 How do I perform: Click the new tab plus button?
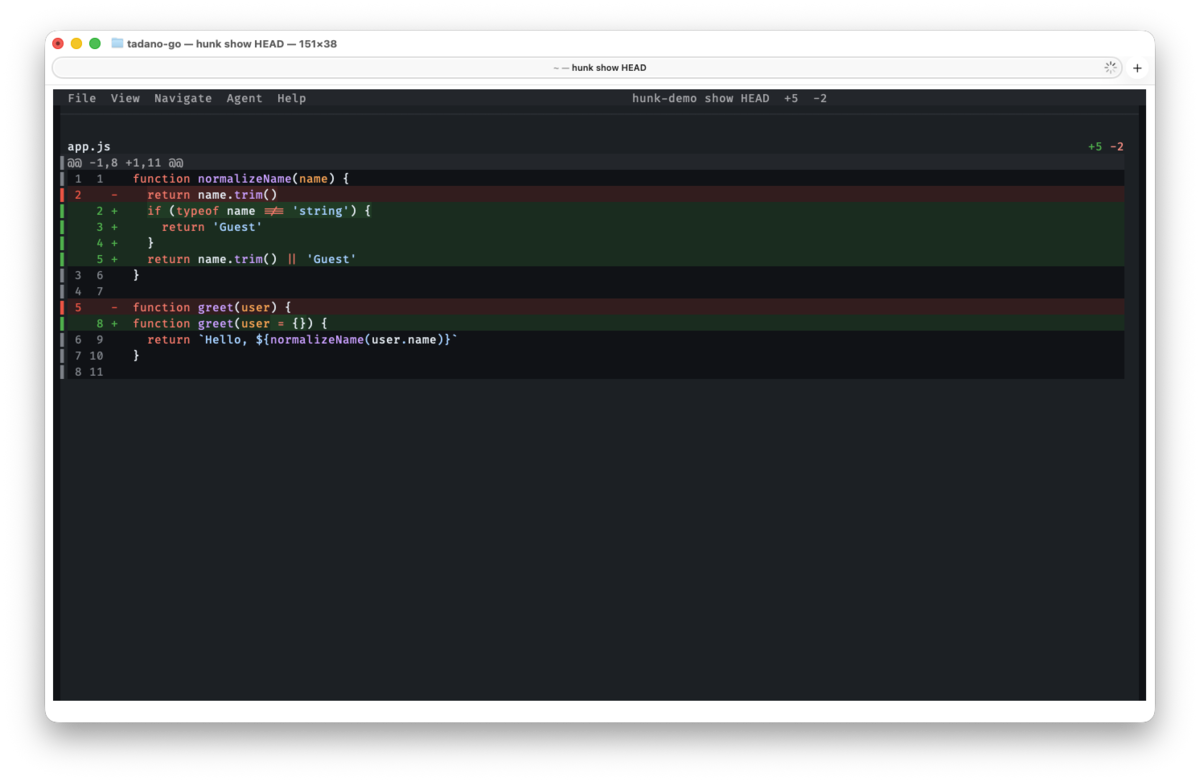(x=1137, y=68)
